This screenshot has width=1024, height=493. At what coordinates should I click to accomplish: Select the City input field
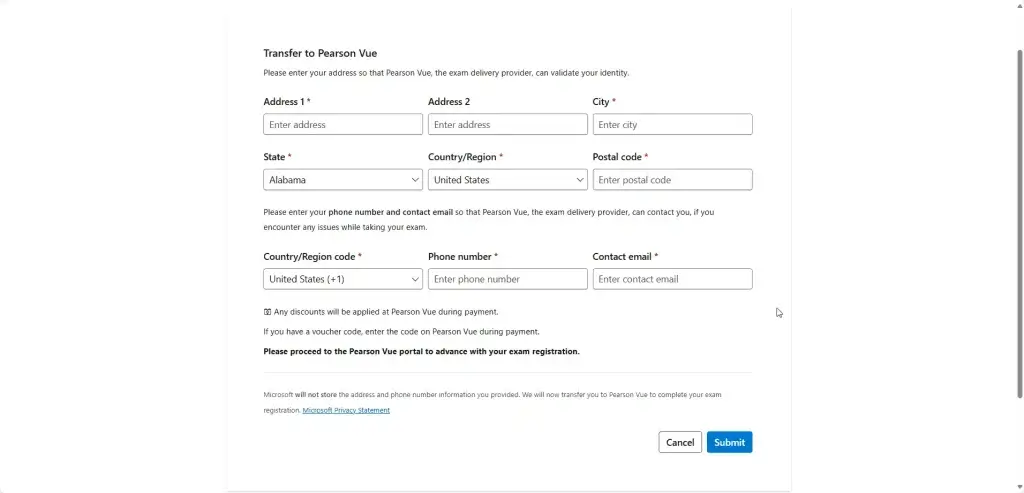[673, 124]
